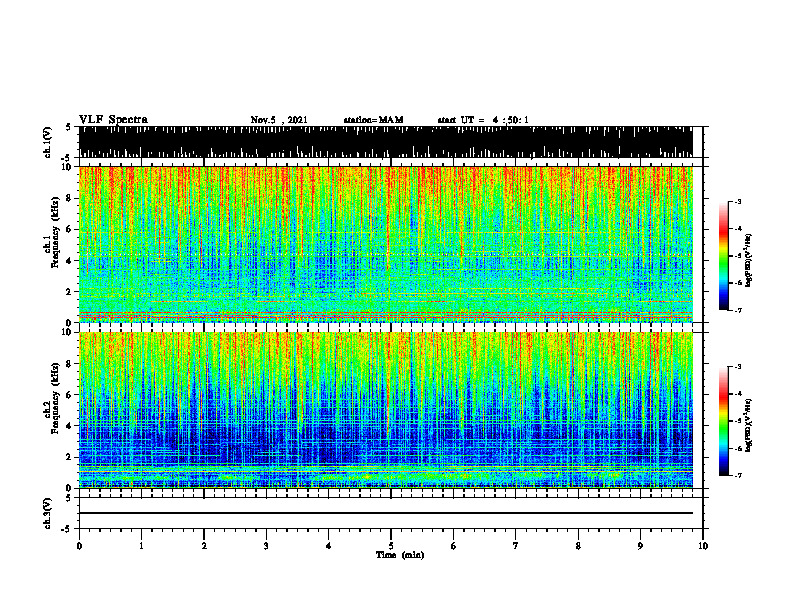Click the "-5" tick on ch.1 colorbar
This screenshot has height=612, width=792.
point(737,256)
